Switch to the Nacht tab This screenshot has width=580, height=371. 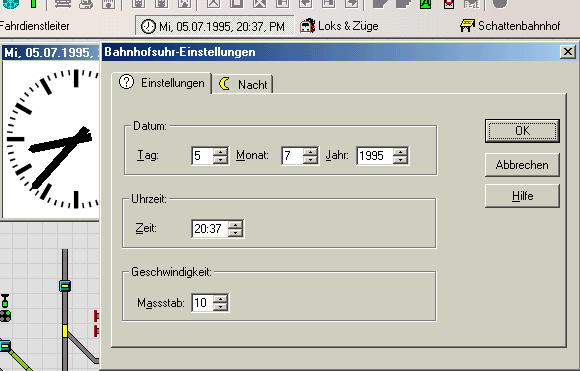point(243,84)
